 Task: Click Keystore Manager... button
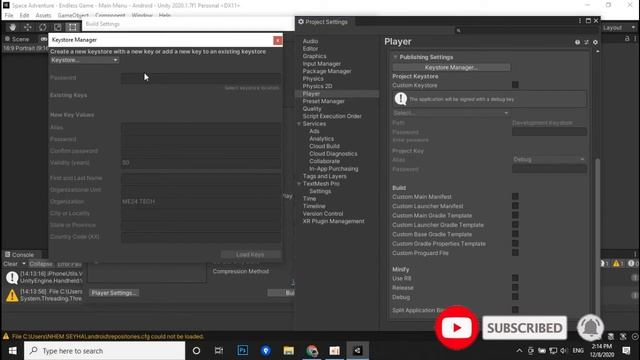click(x=451, y=67)
